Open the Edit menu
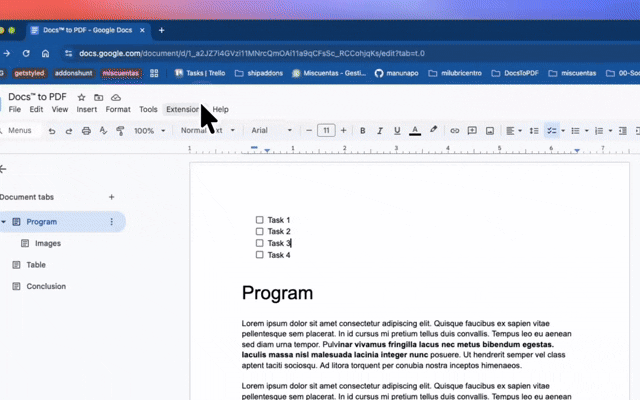The width and height of the screenshot is (640, 400). 36,109
